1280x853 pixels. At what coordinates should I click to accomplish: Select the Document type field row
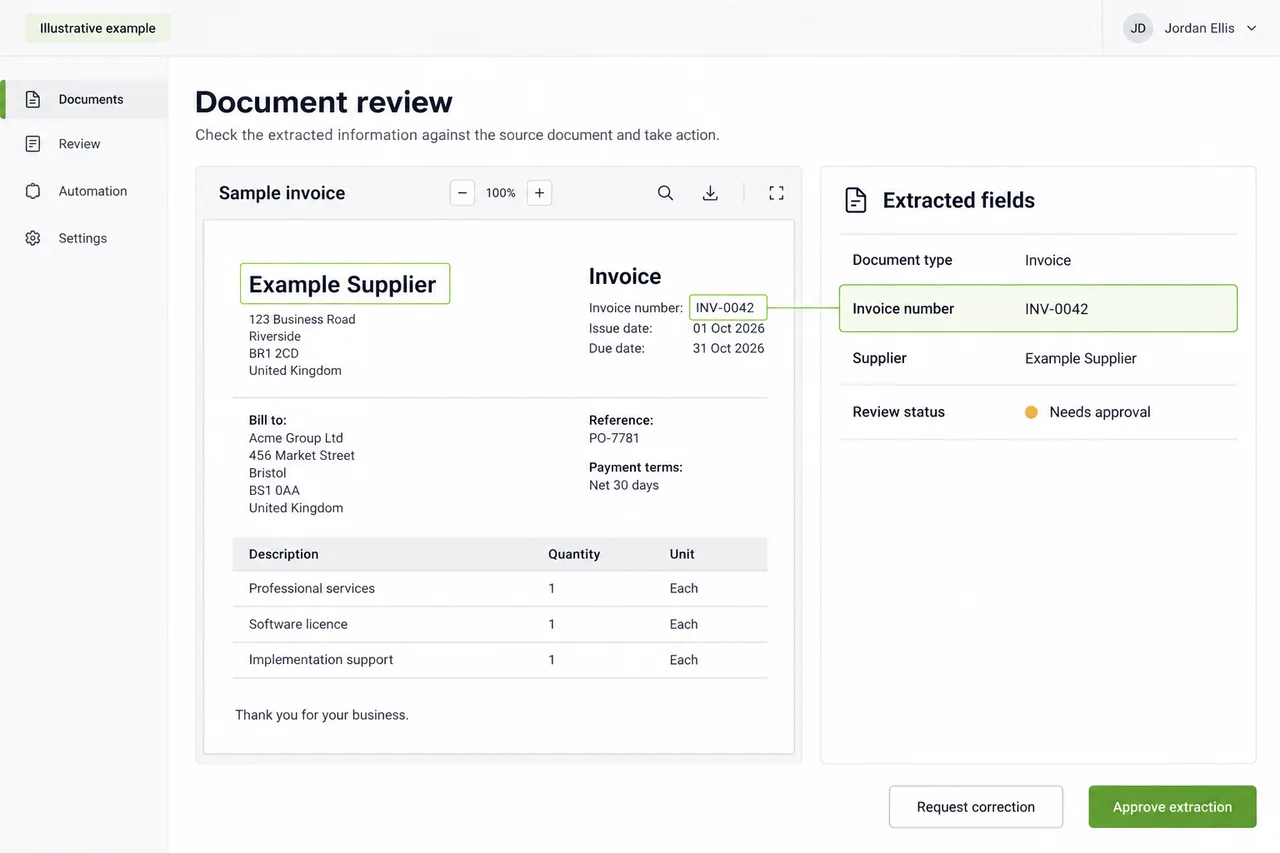1038,260
